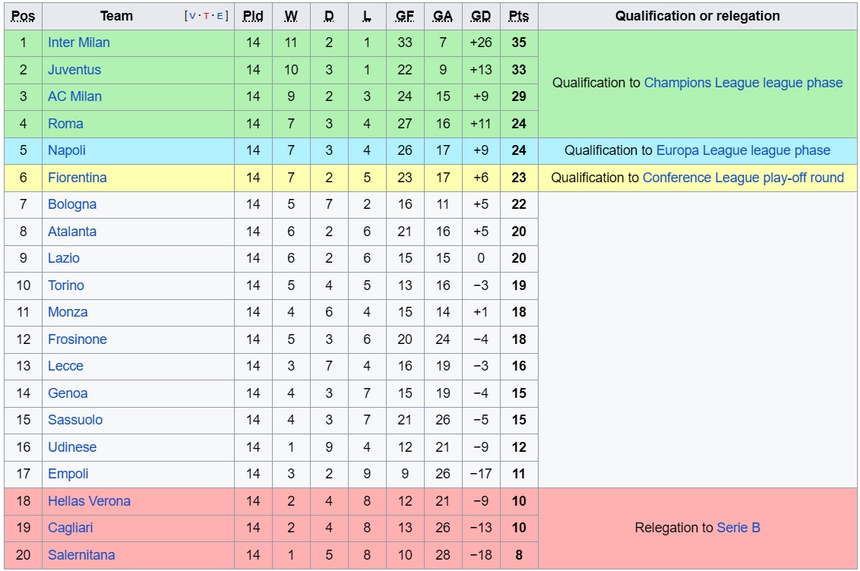Screen dimensions: 860x571
Task: Click Europa League league phase link
Action: click(743, 150)
